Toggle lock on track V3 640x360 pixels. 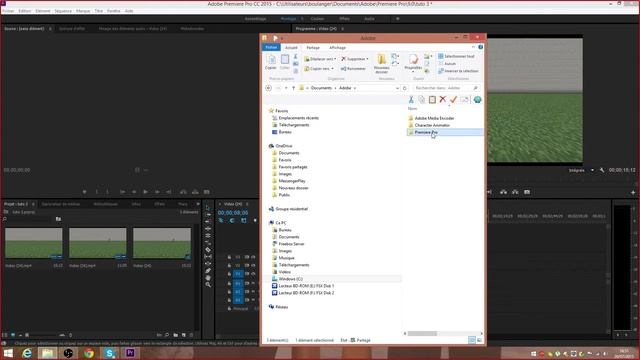click(229, 257)
